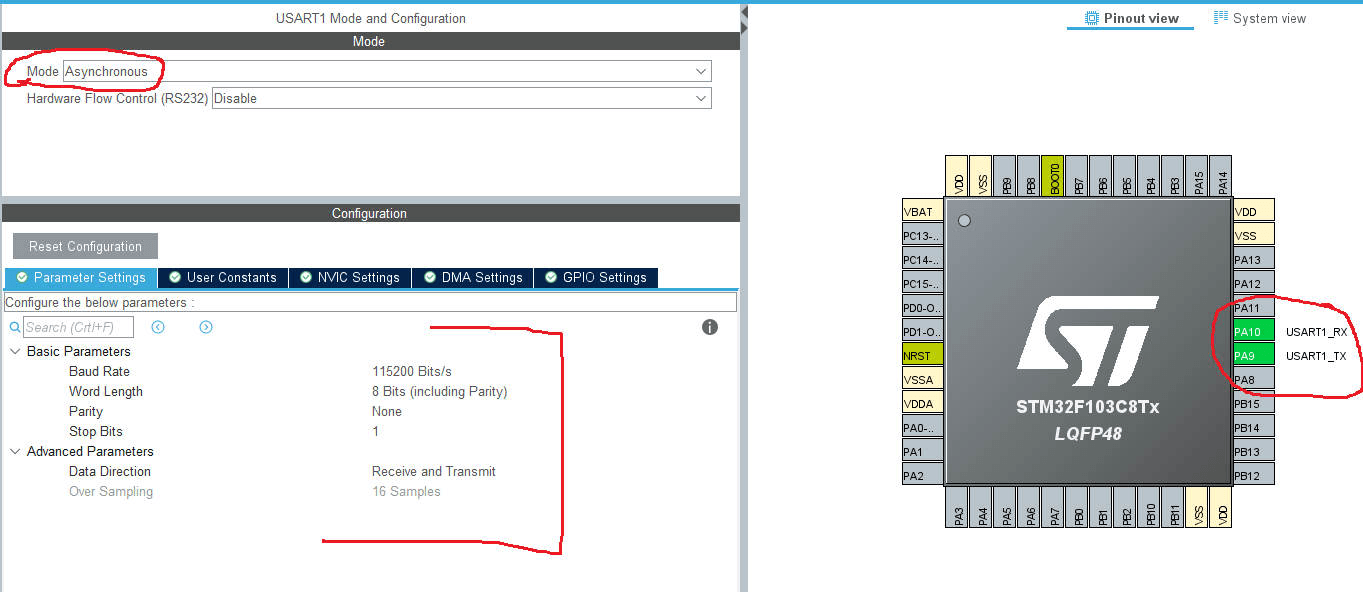This screenshot has width=1363, height=592.
Task: Open the Hardware Flow Control dropdown
Action: [461, 99]
